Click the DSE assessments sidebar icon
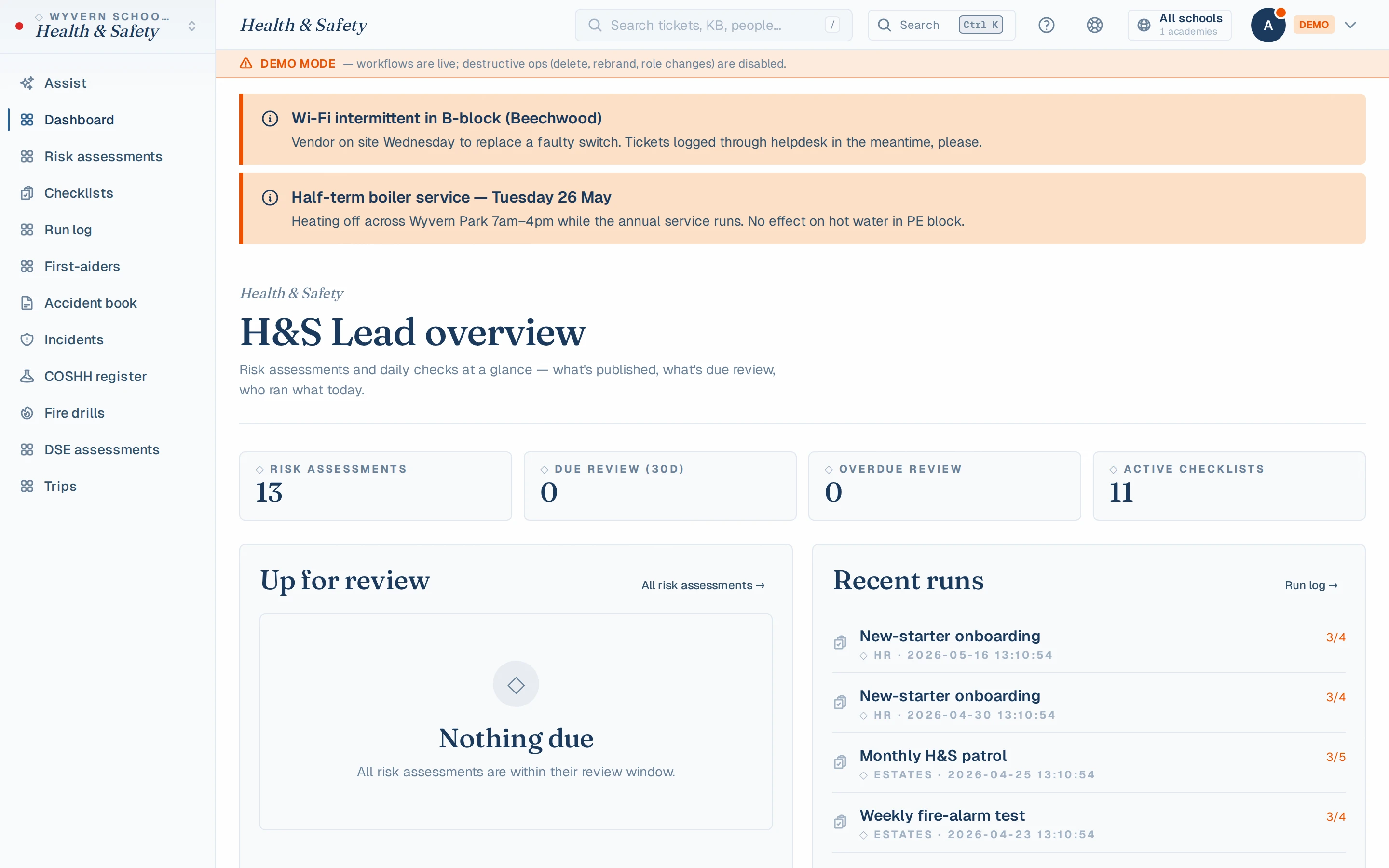This screenshot has width=1389, height=868. click(x=27, y=450)
